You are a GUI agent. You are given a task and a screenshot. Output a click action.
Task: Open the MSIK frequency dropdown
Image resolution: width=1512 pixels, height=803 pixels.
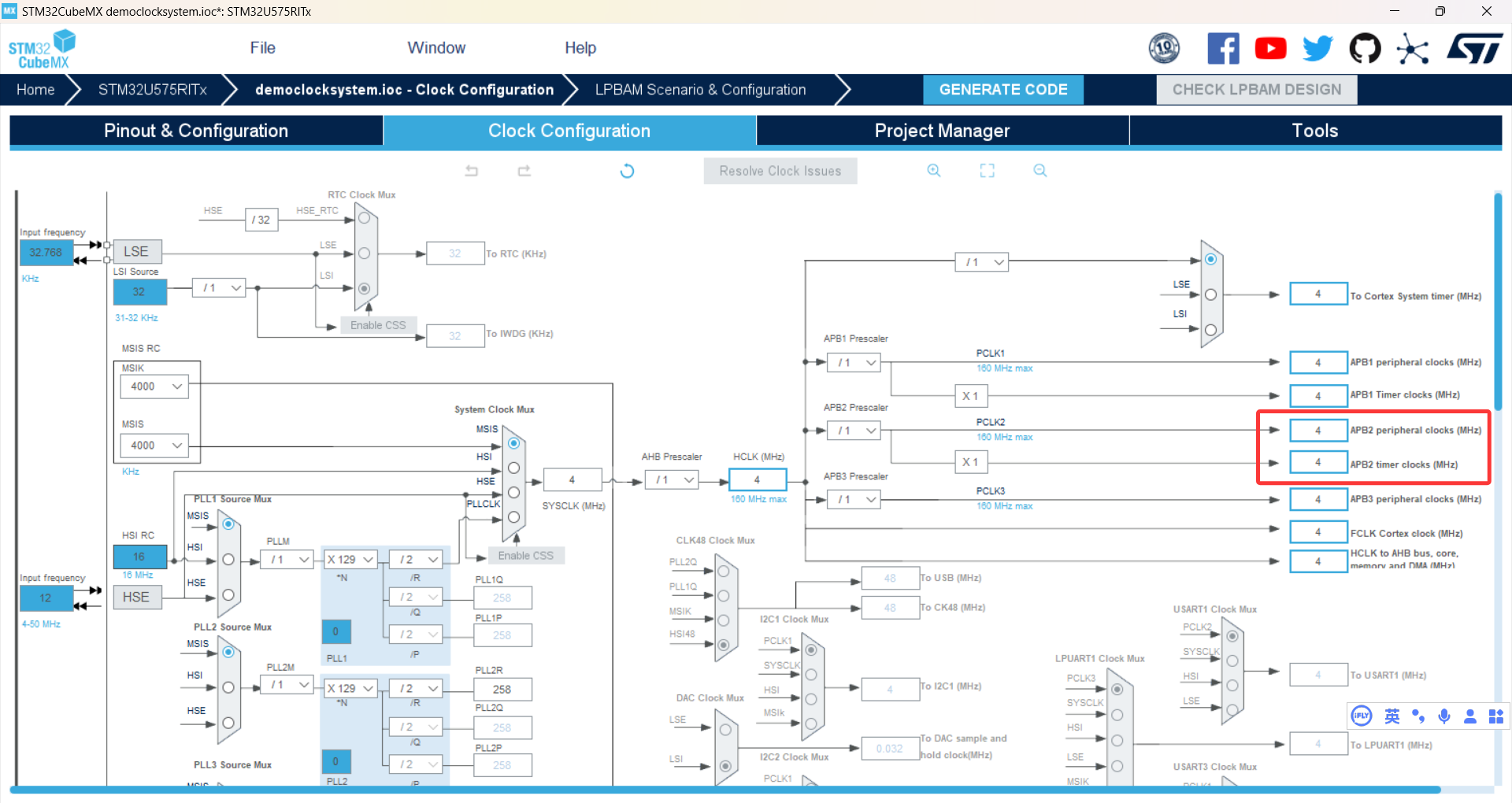(154, 387)
